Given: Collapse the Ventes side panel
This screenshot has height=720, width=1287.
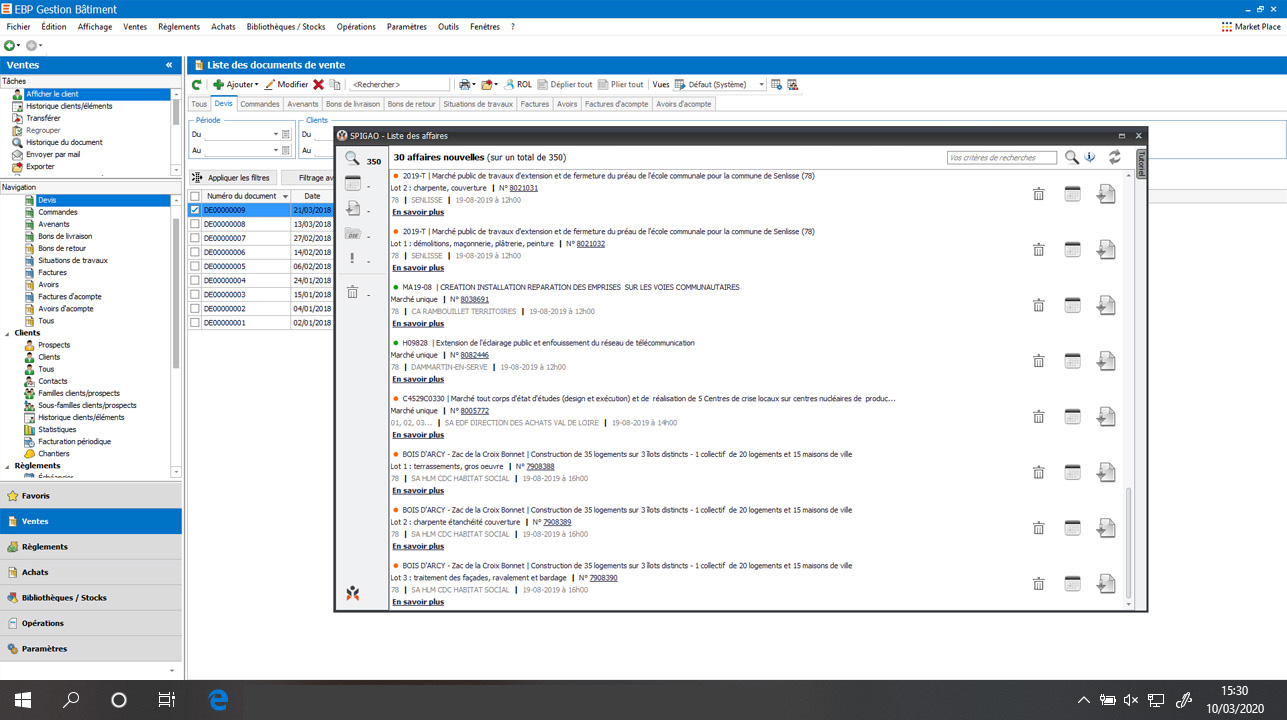Looking at the screenshot, I should click(169, 65).
